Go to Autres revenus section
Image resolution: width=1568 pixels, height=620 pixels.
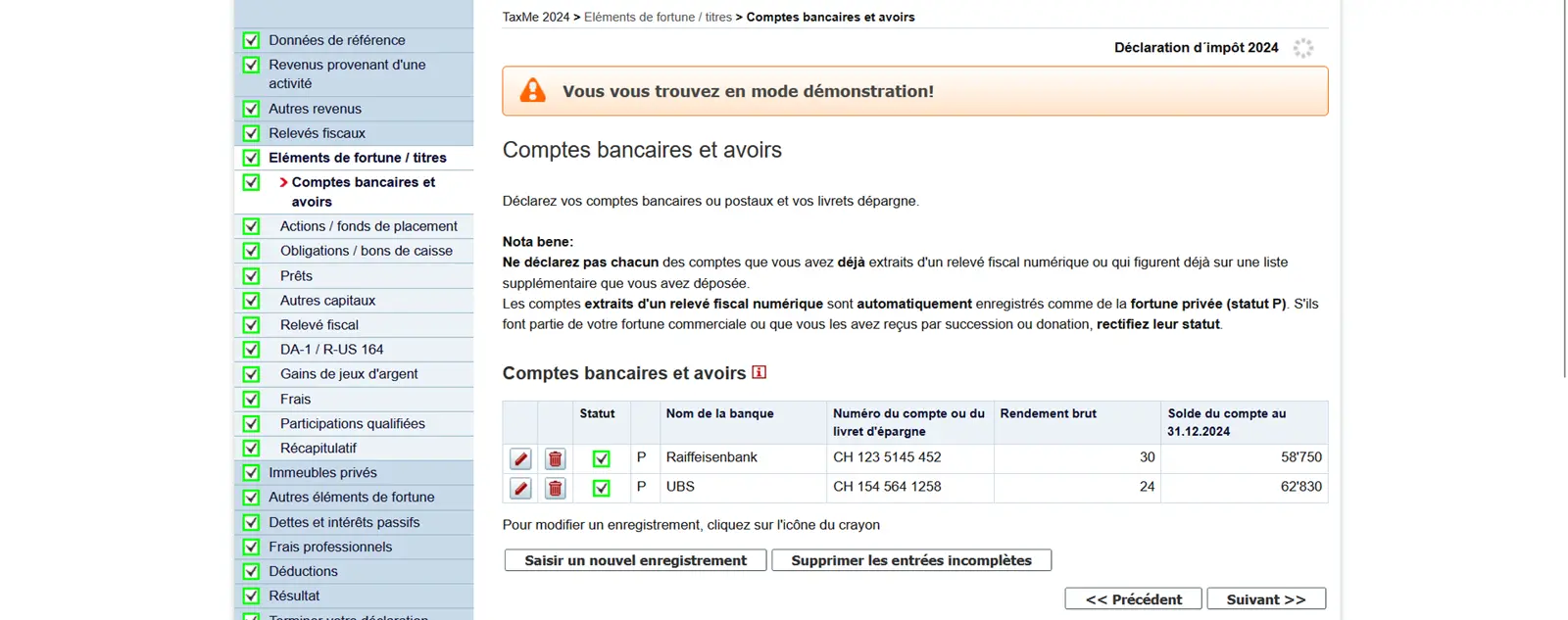(x=316, y=109)
